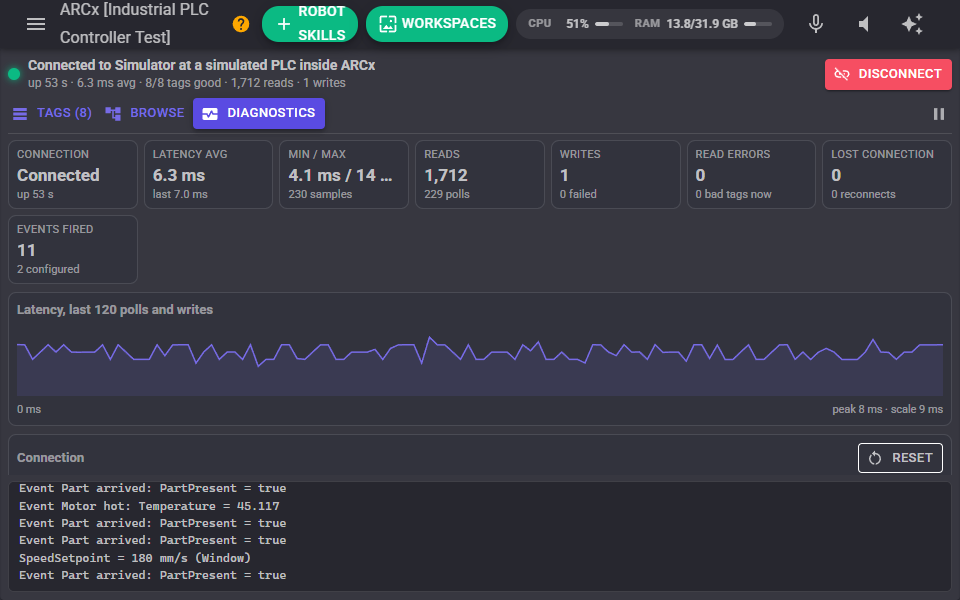
Task: Click the Reads 1,712 card
Action: (x=480, y=174)
